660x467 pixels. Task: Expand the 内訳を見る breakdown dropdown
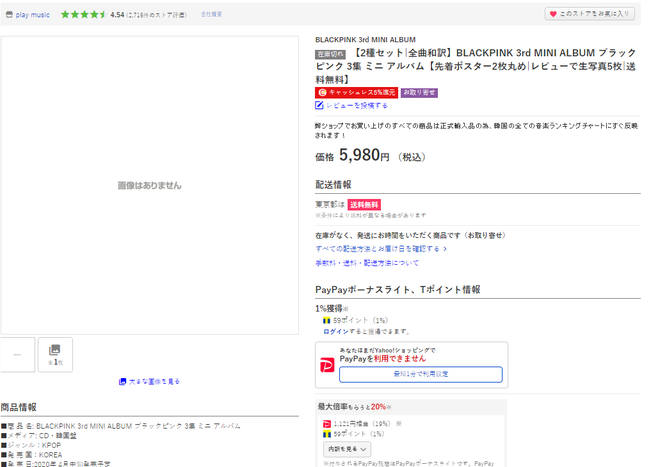[347, 449]
